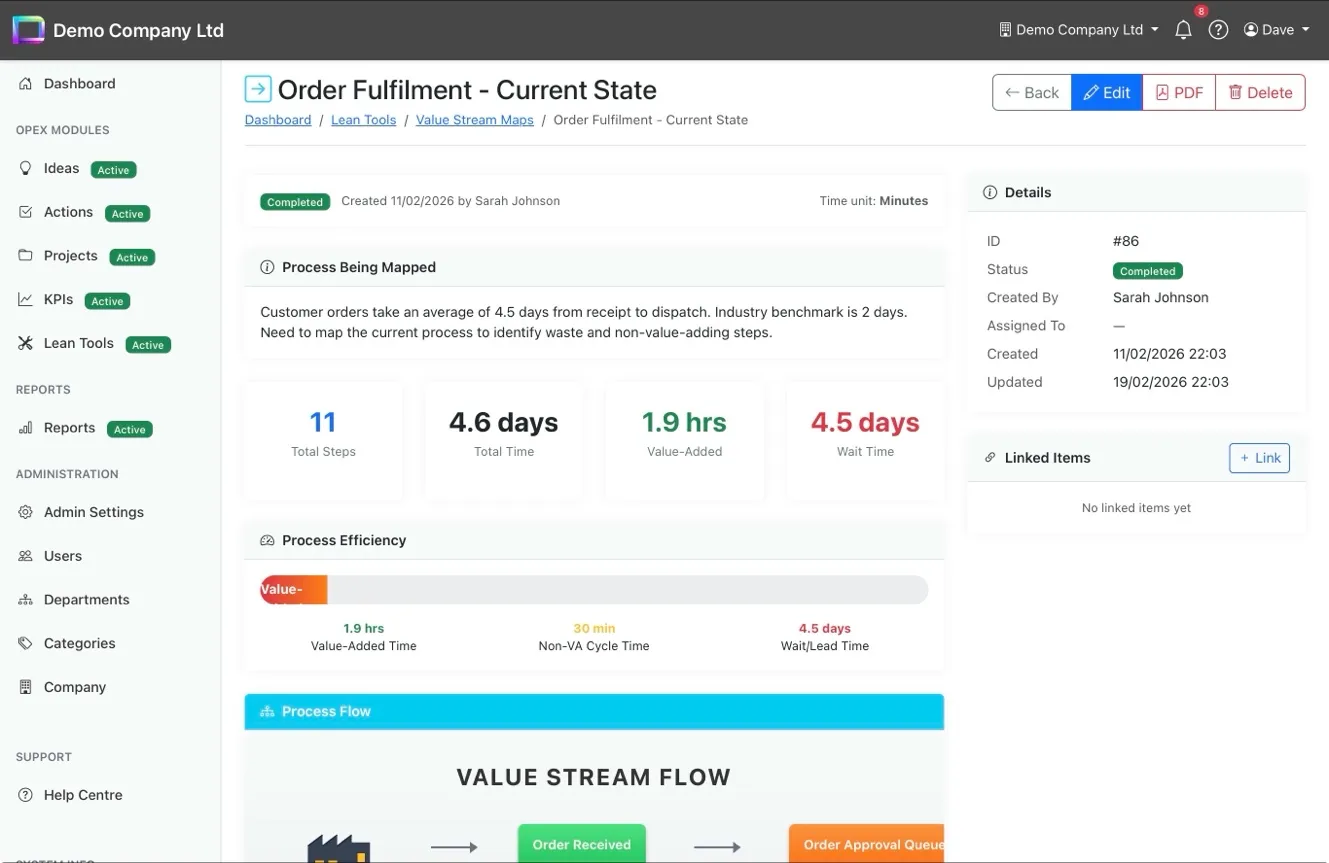This screenshot has height=863, width=1329.
Task: Expand the Dave user account menu
Action: (x=1276, y=29)
